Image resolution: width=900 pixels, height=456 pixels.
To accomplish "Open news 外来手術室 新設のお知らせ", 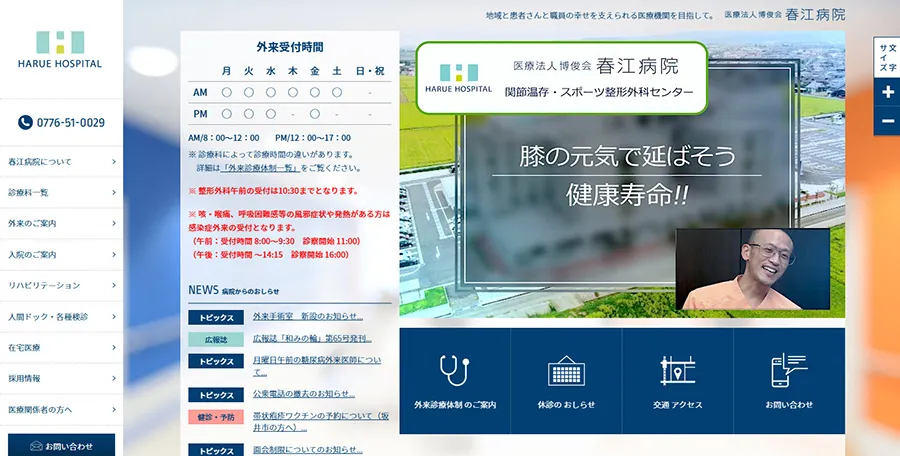I will 308,316.
